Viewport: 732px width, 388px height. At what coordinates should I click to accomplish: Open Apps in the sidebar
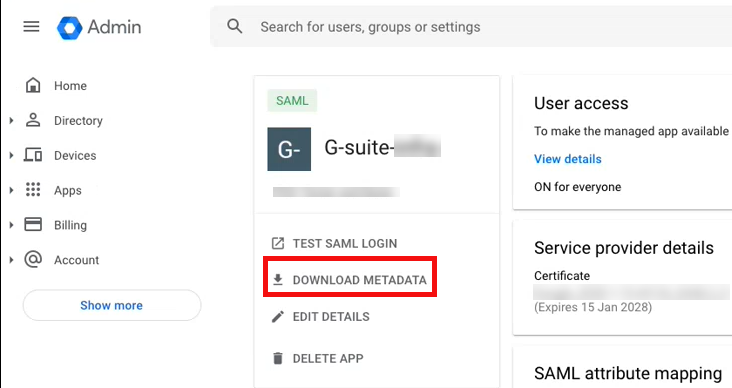pos(68,190)
